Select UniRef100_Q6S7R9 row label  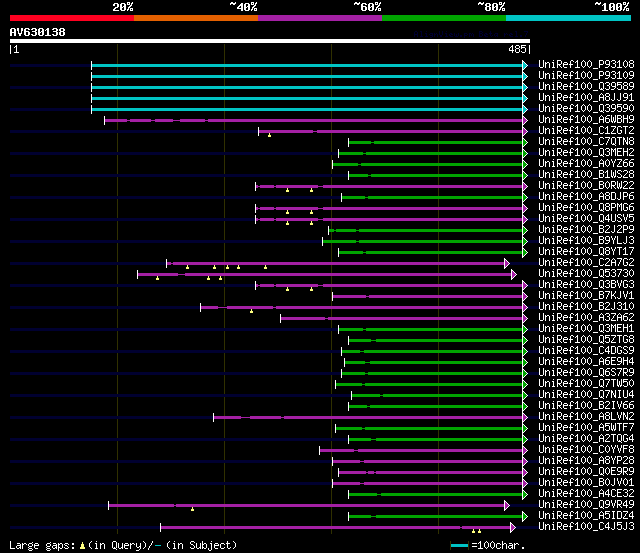pos(586,373)
